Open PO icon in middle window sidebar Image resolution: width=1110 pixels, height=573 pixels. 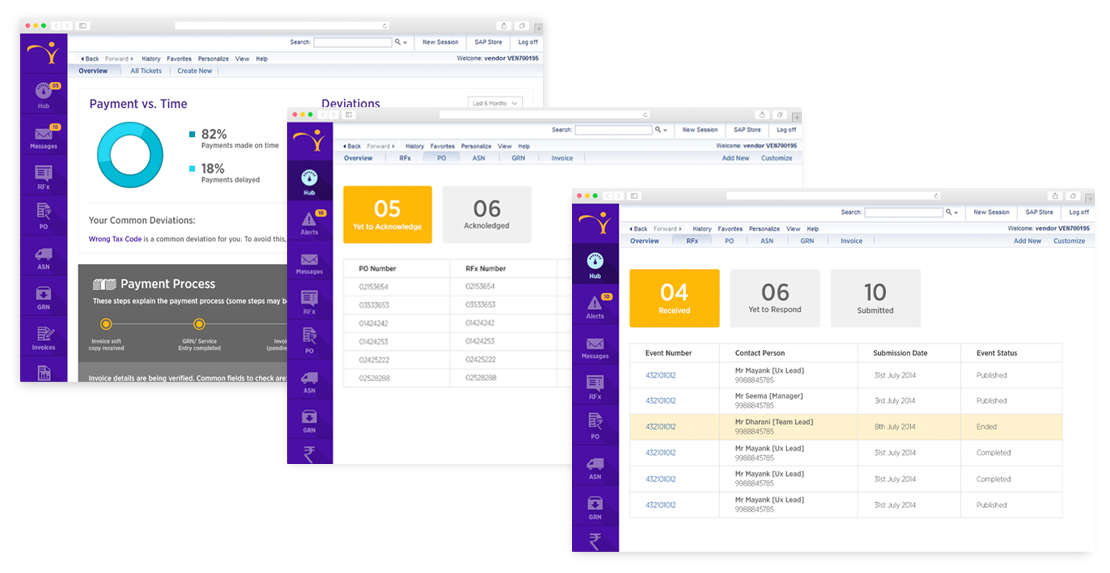309,336
